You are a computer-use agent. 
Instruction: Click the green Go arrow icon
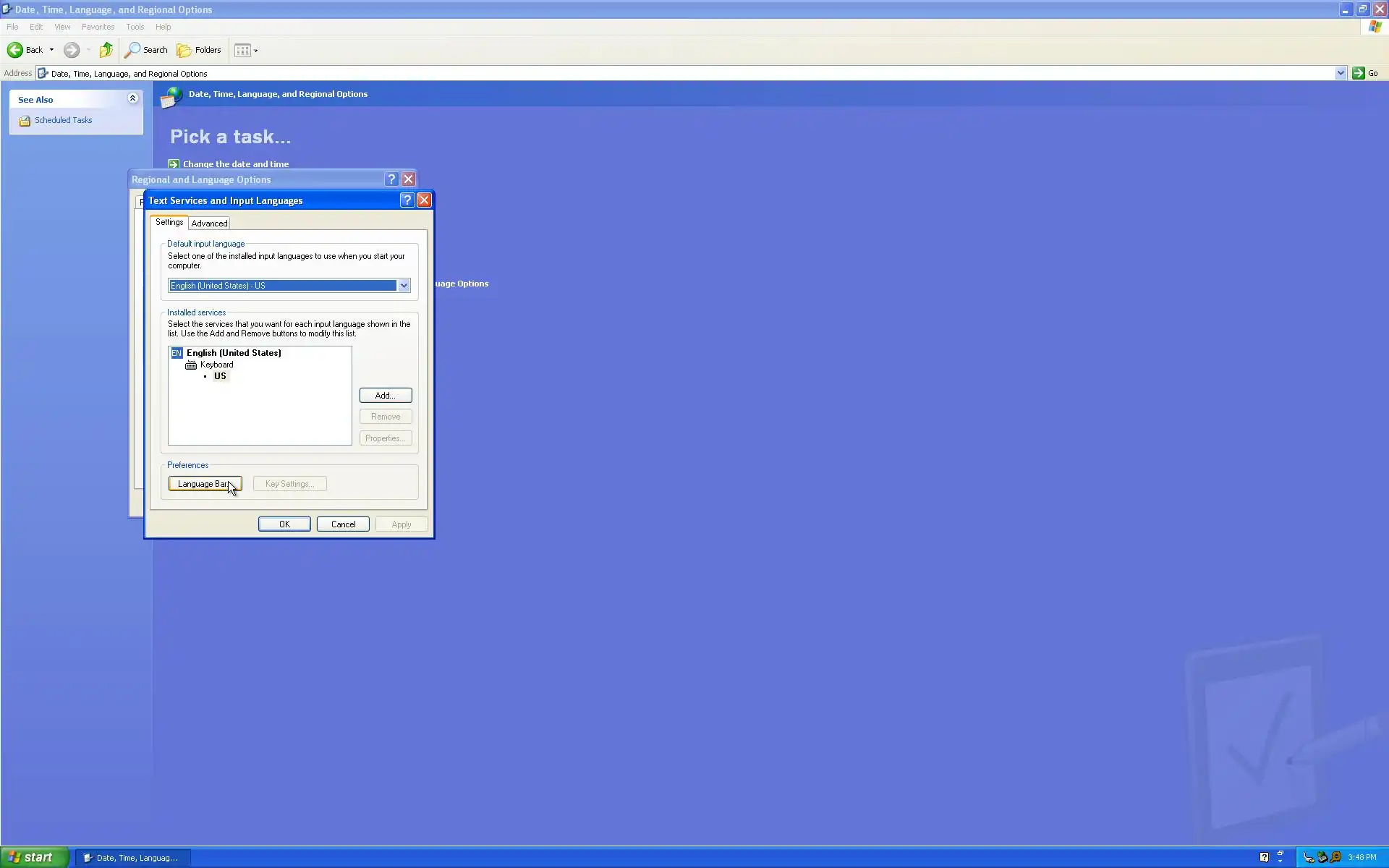(x=1359, y=73)
